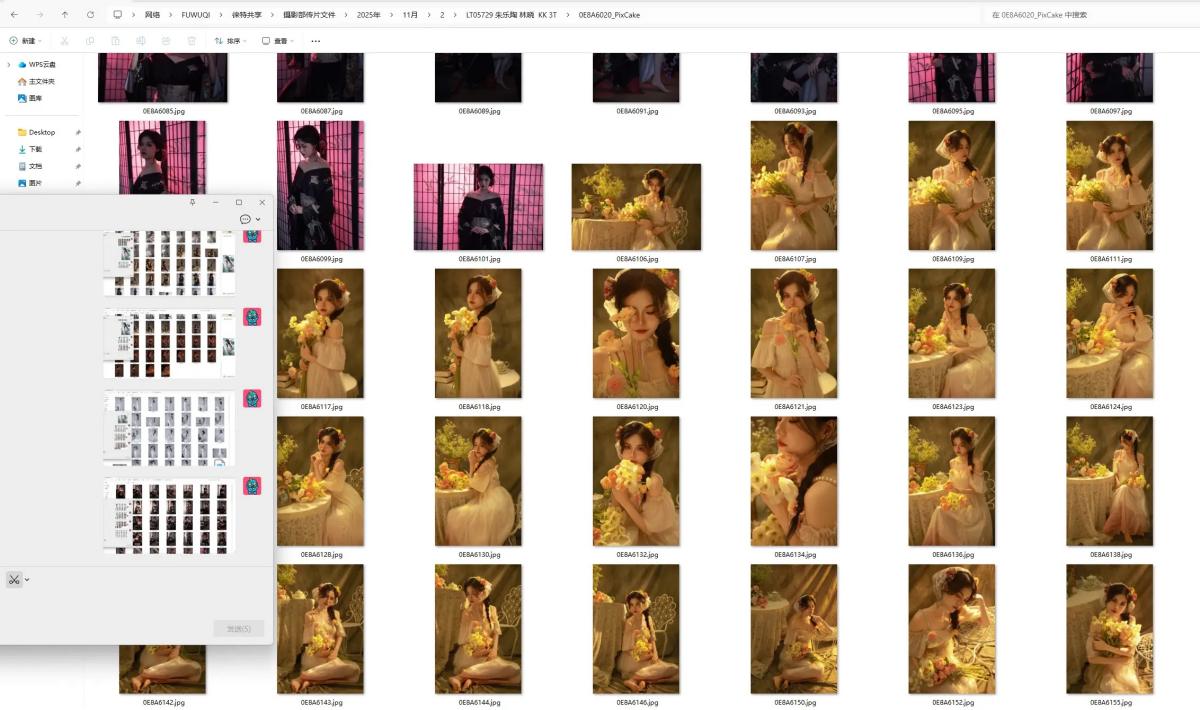
Task: Open the 新建 (New) dropdown
Action: pyautogui.click(x=23, y=41)
